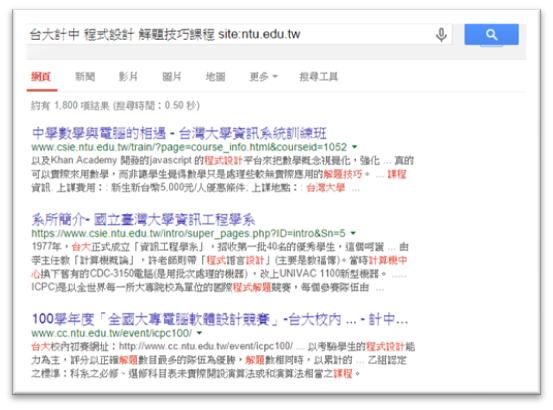This screenshot has width=553, height=410.
Task: Click the www.csie.ntu.edu.tw/train URL text
Action: click(189, 147)
